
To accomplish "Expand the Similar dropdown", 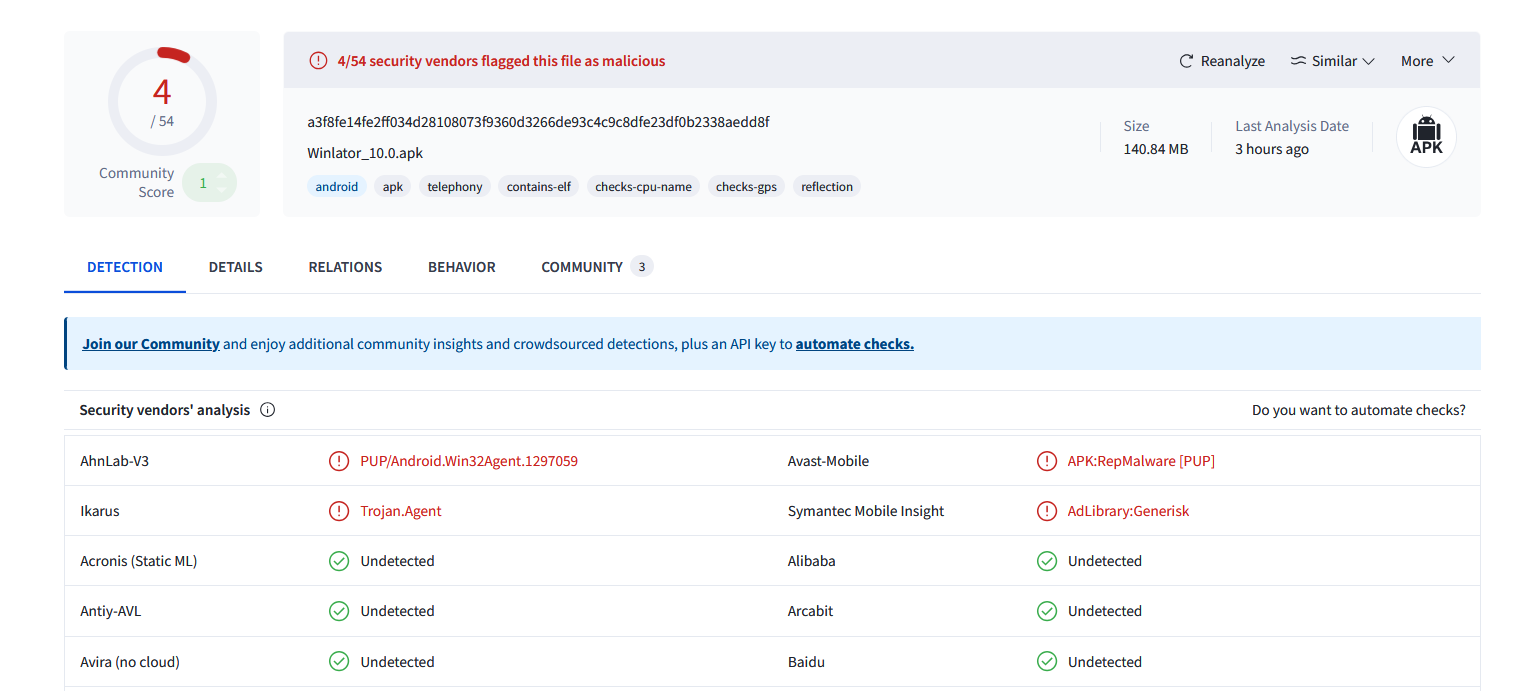I will click(x=1333, y=61).
